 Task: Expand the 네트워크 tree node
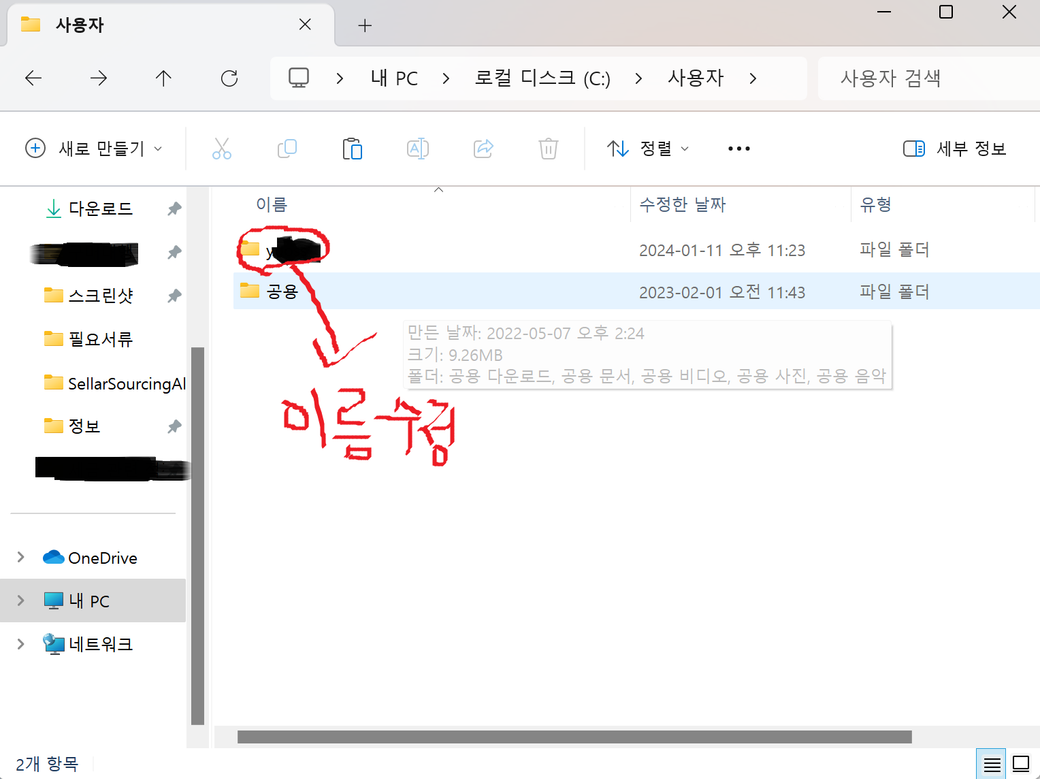coord(21,644)
